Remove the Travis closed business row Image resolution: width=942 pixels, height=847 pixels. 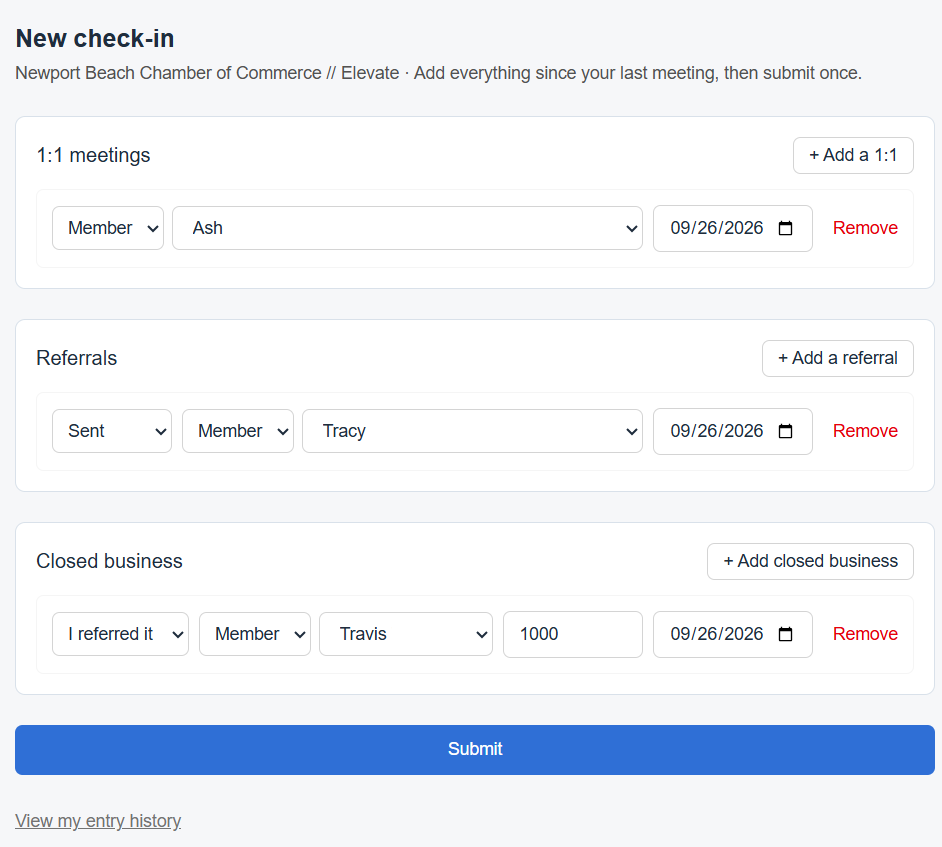click(865, 634)
